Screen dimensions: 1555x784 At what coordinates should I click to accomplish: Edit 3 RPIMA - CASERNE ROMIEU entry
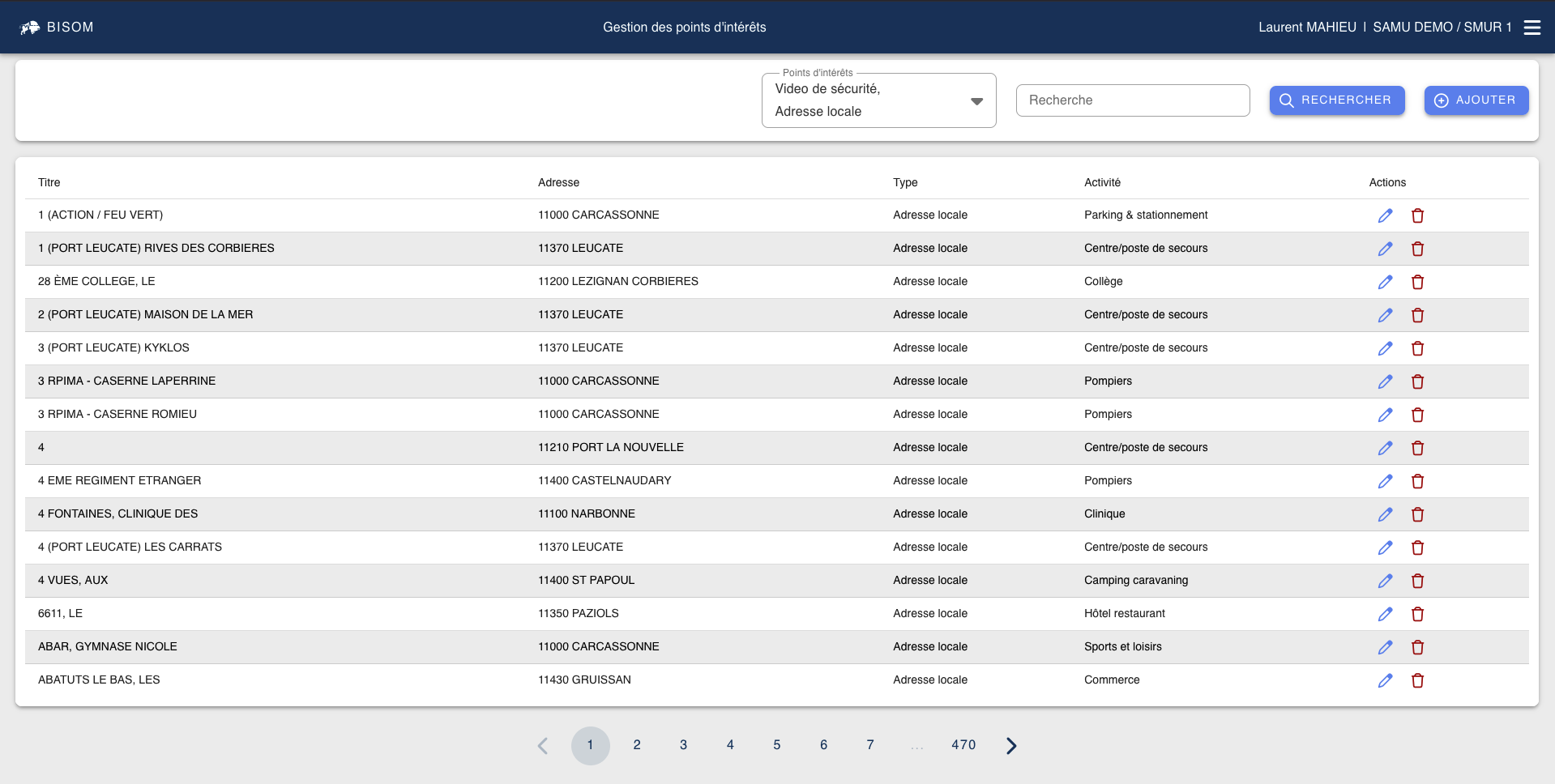1386,415
